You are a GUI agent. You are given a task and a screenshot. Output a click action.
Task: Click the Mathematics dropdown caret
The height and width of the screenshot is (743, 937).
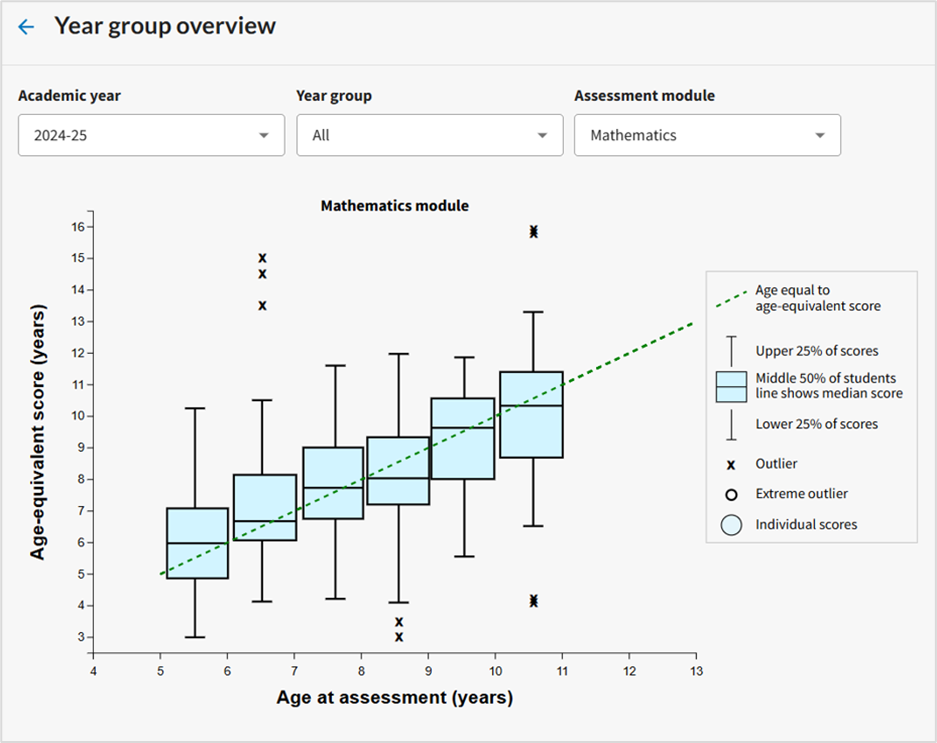pos(820,135)
